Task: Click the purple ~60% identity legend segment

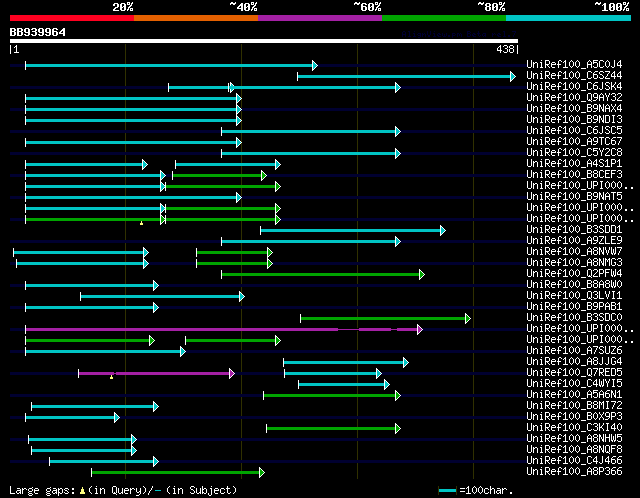Action: click(x=320, y=18)
